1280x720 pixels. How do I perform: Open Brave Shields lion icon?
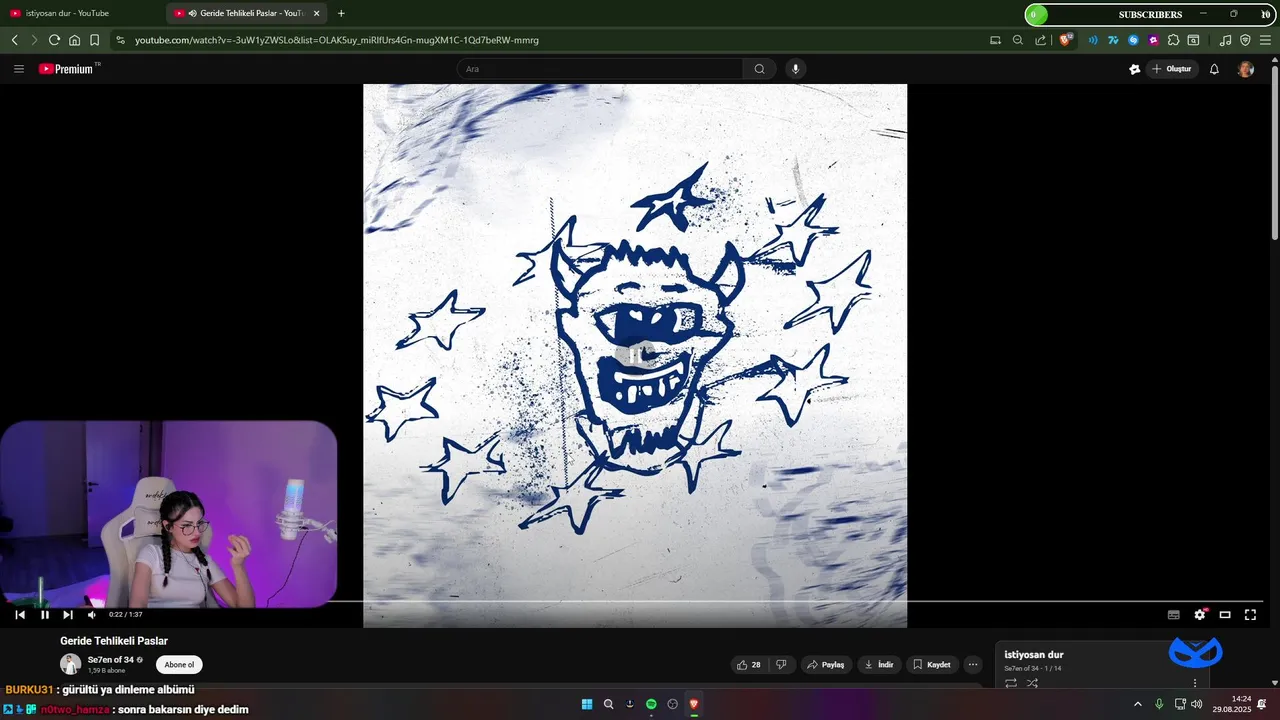[1066, 40]
